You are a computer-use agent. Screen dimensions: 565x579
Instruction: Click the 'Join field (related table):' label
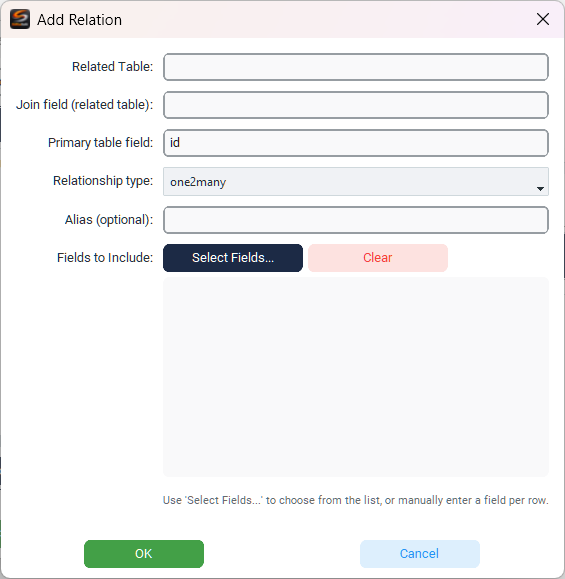pyautogui.click(x=84, y=105)
